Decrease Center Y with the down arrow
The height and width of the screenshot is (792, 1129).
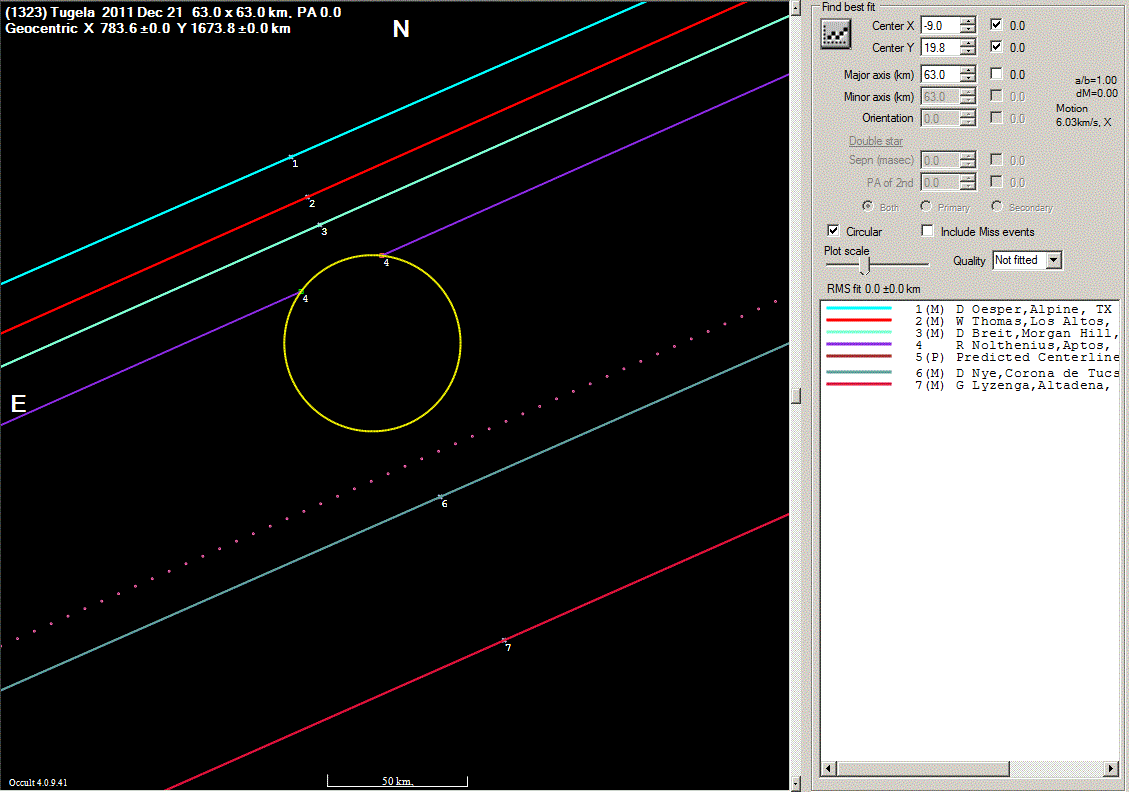pos(967,52)
